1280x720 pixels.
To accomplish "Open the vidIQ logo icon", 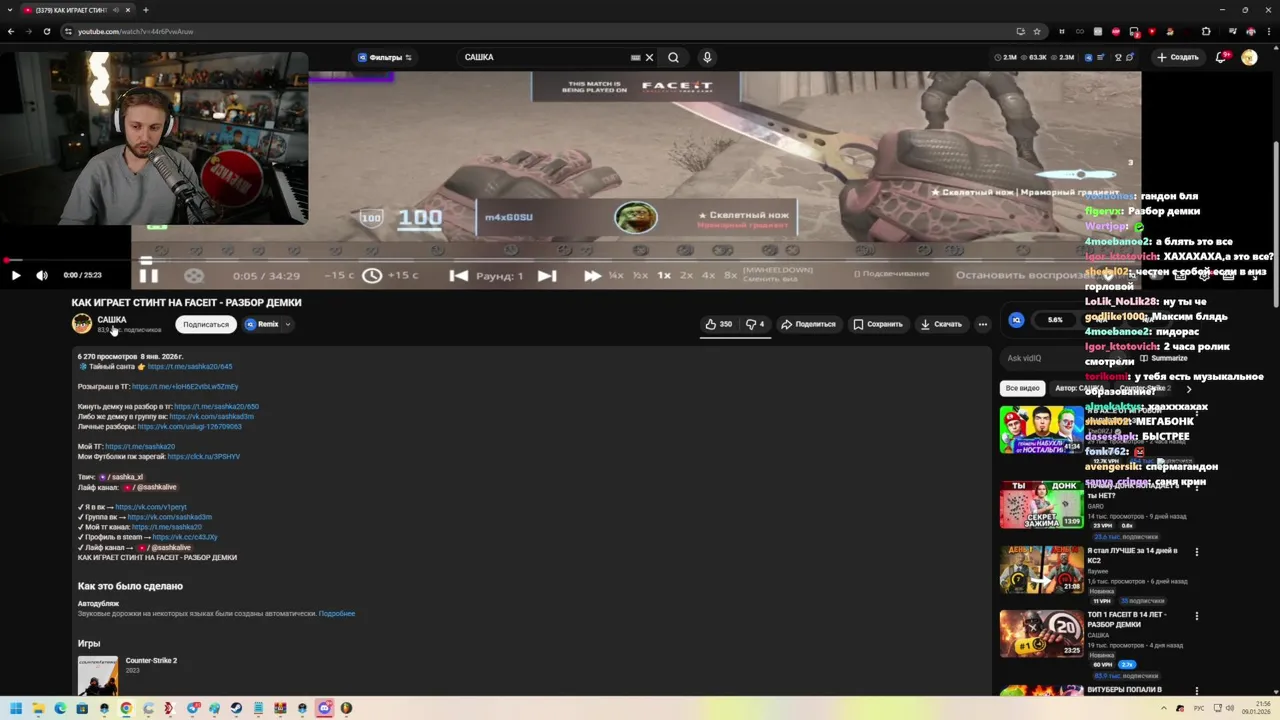I will (x=1016, y=320).
